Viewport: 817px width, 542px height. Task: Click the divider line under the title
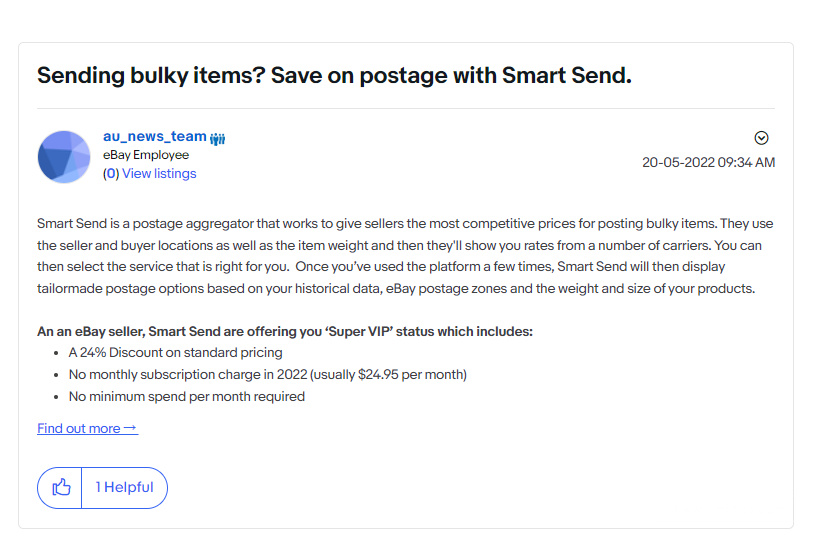405,108
